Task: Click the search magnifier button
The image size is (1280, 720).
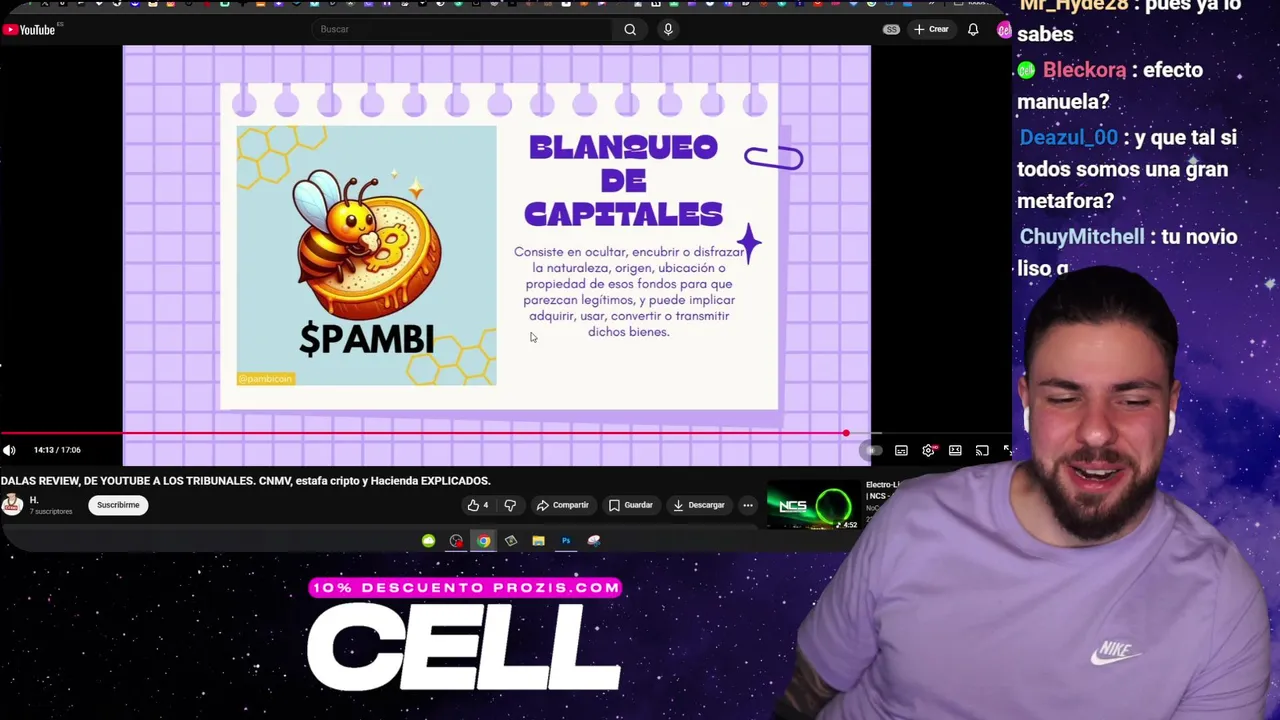Action: (630, 29)
